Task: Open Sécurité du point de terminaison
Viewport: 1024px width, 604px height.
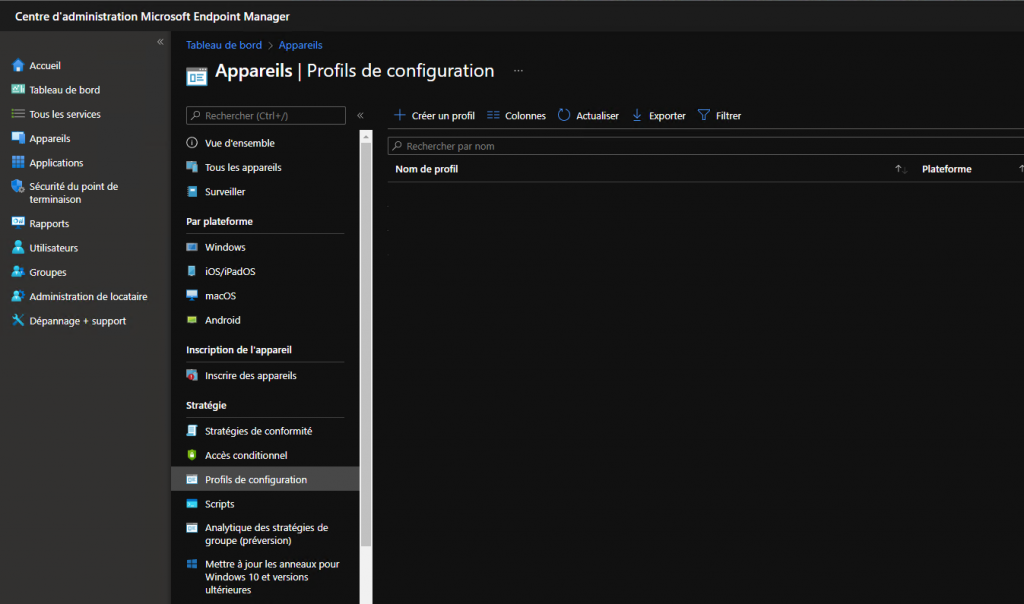Action: click(74, 193)
